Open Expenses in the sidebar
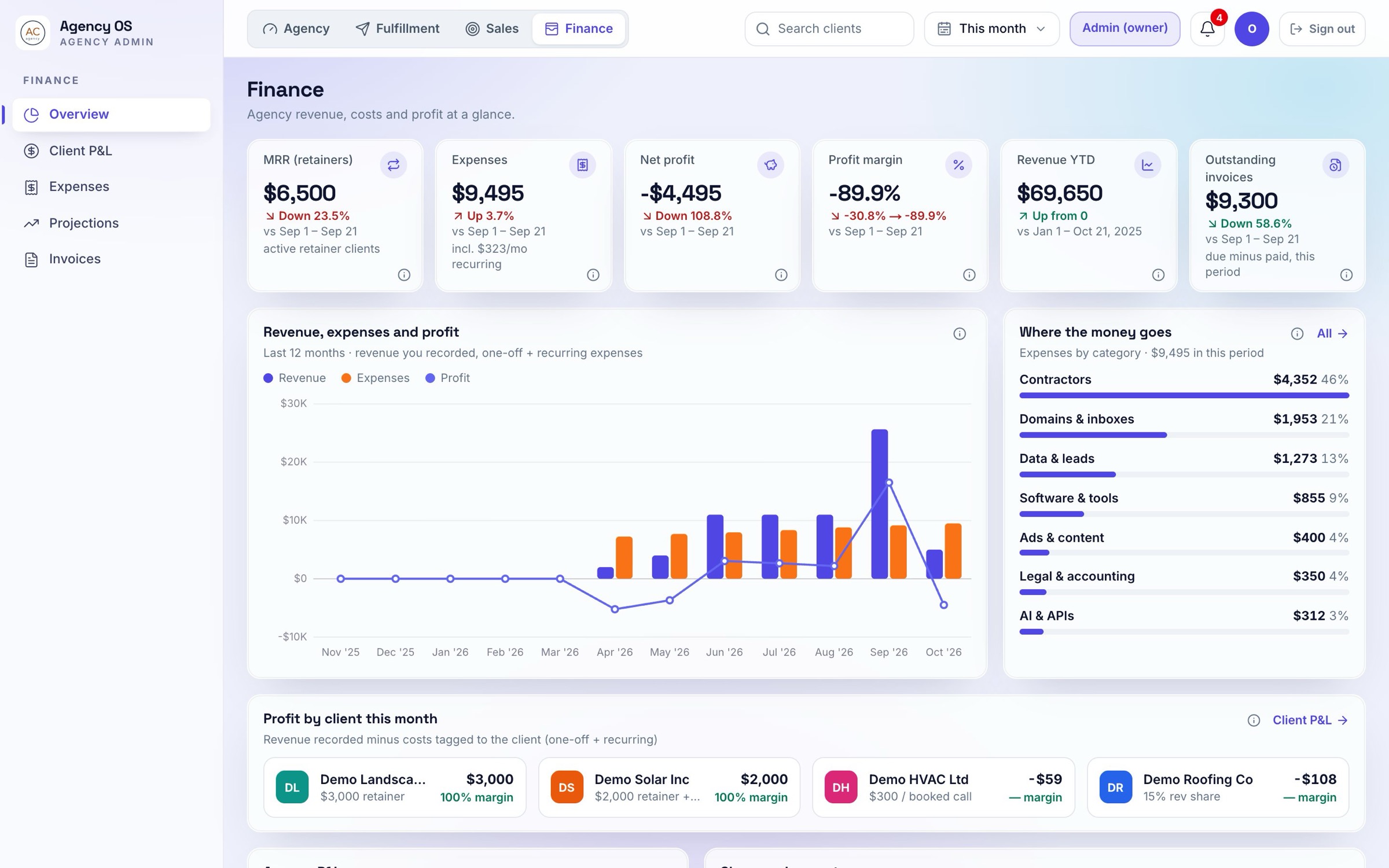Screen dimensions: 1389x868 [x=111, y=187]
